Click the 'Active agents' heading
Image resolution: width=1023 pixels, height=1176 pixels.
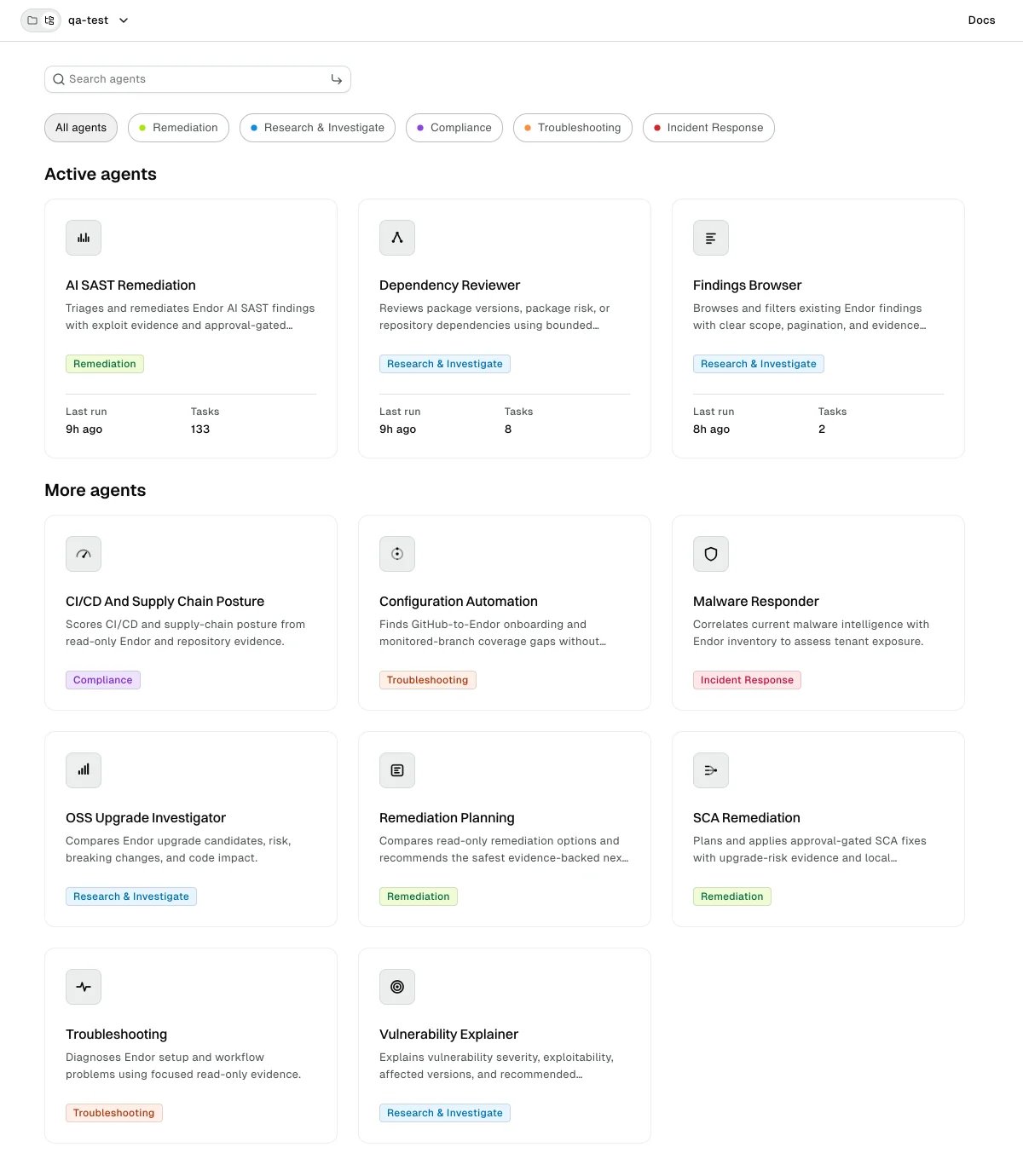[x=101, y=174]
